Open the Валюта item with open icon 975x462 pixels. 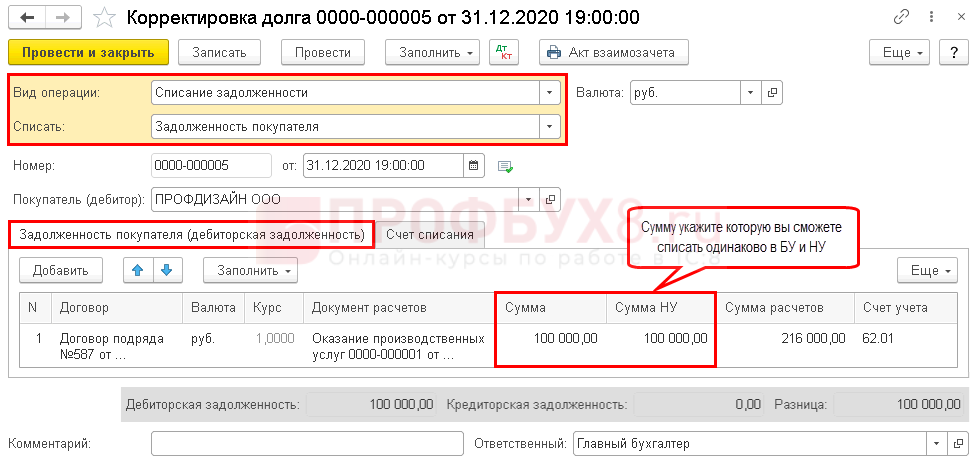tap(772, 93)
